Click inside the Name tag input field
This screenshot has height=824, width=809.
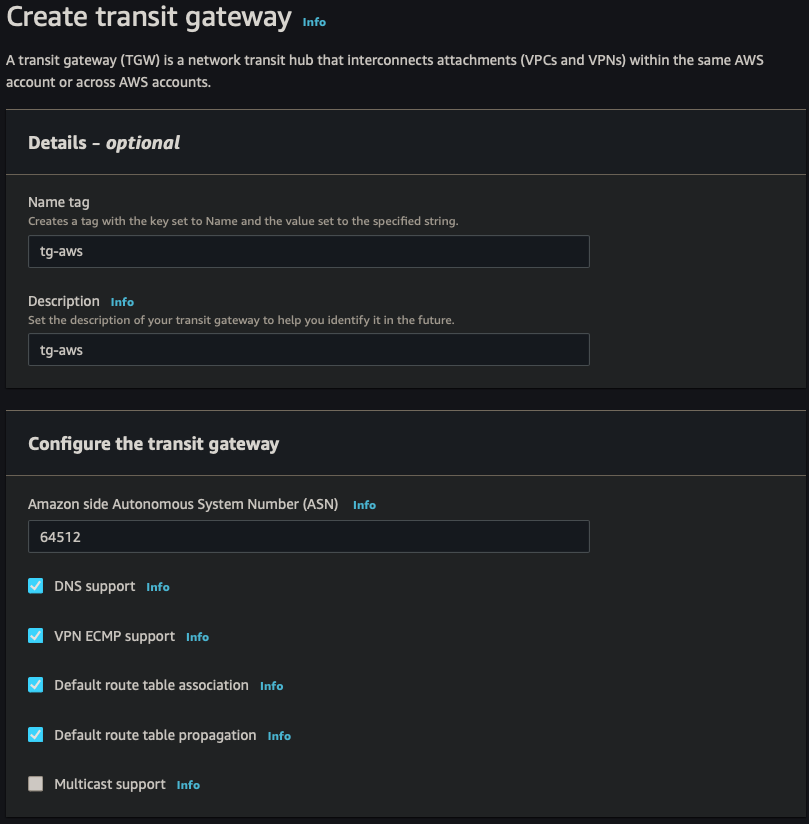pyautogui.click(x=308, y=251)
